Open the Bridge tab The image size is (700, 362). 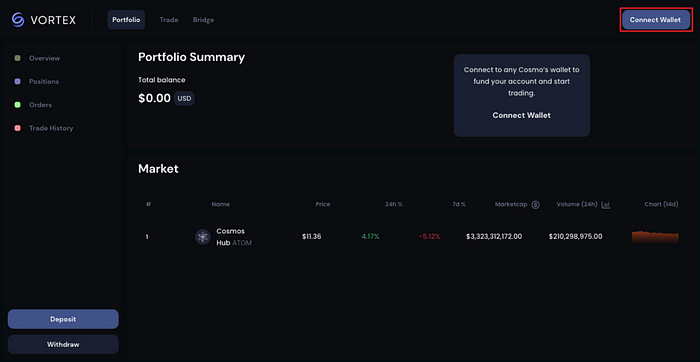(x=203, y=20)
